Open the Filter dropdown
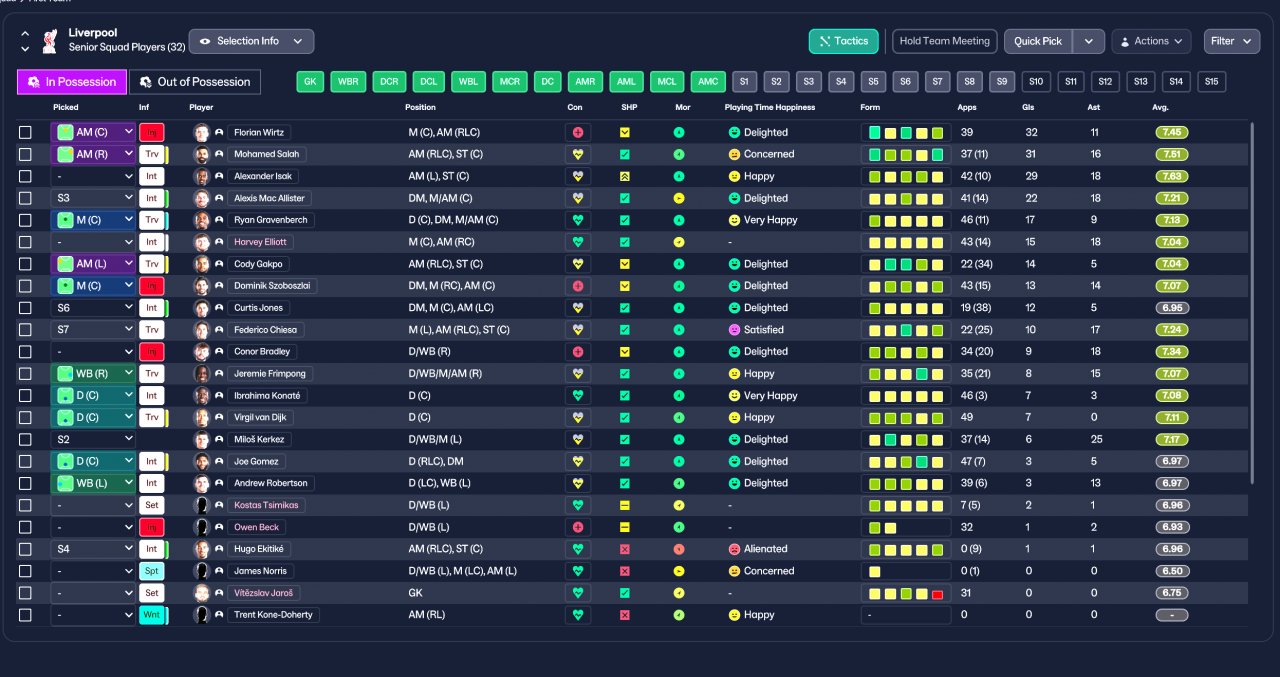The image size is (1280, 677). [x=1231, y=41]
